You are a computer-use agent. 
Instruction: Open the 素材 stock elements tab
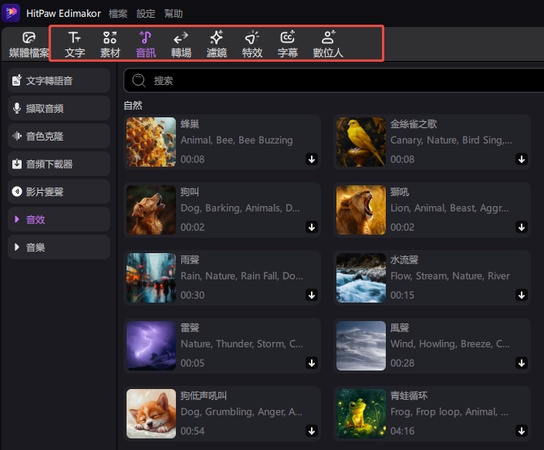coord(110,44)
